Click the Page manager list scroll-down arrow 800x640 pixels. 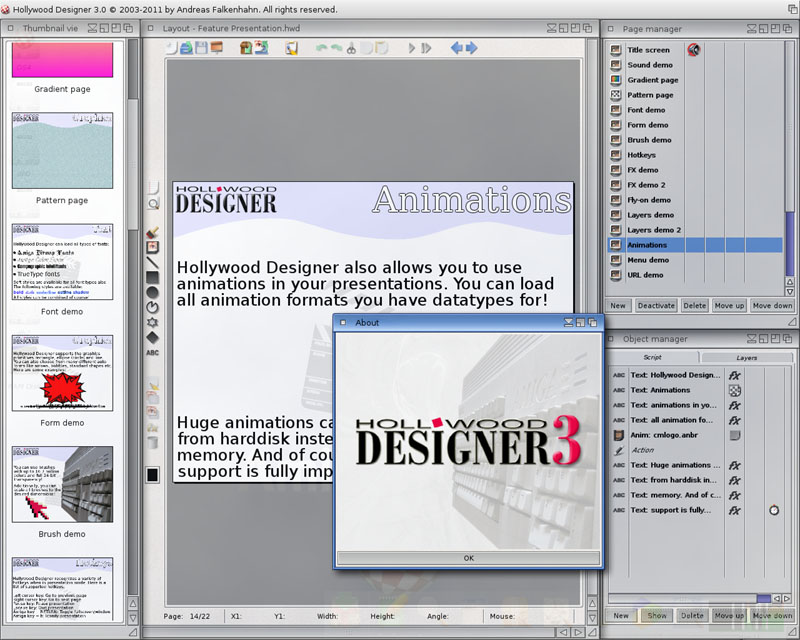(790, 291)
